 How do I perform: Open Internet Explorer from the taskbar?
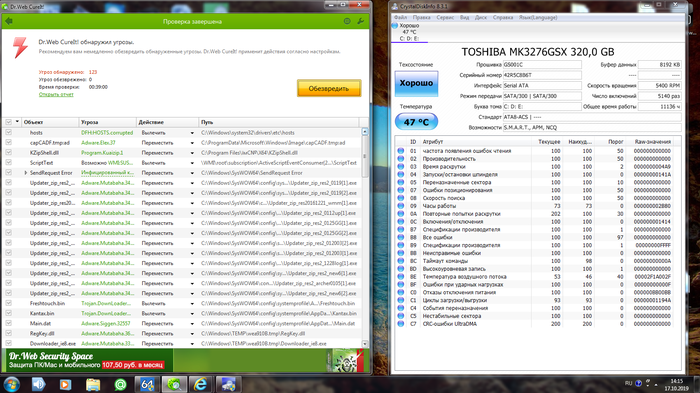point(200,384)
